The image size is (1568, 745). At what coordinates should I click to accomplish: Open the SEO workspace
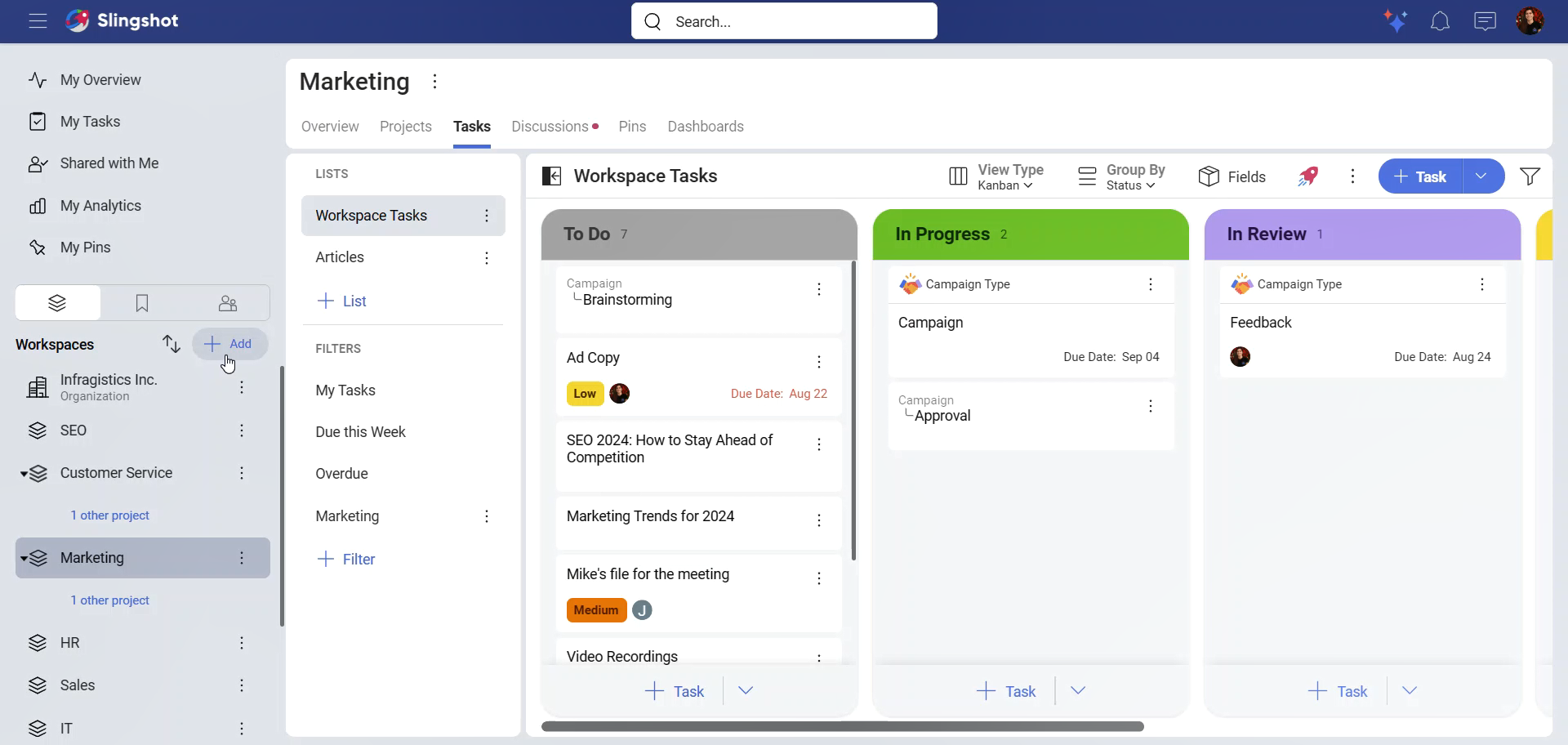[x=73, y=430]
